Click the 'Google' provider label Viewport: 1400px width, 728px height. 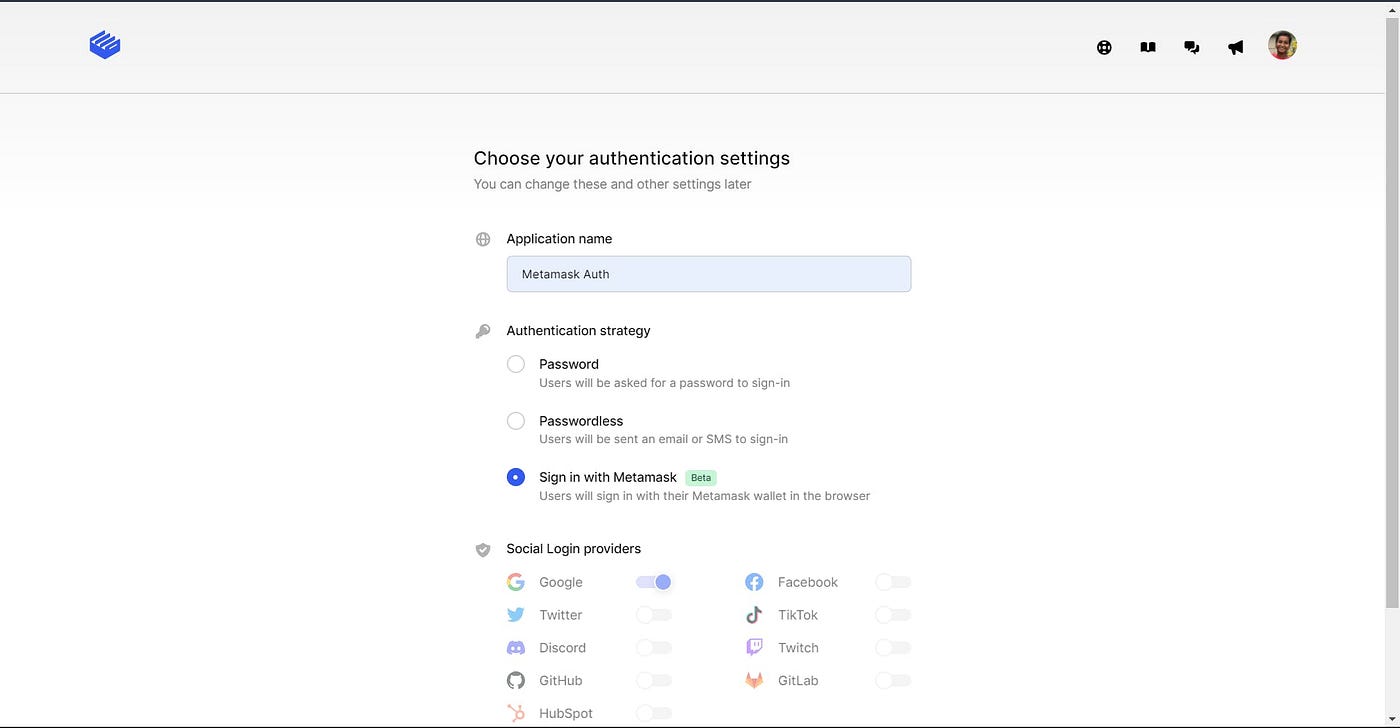[x=561, y=582]
